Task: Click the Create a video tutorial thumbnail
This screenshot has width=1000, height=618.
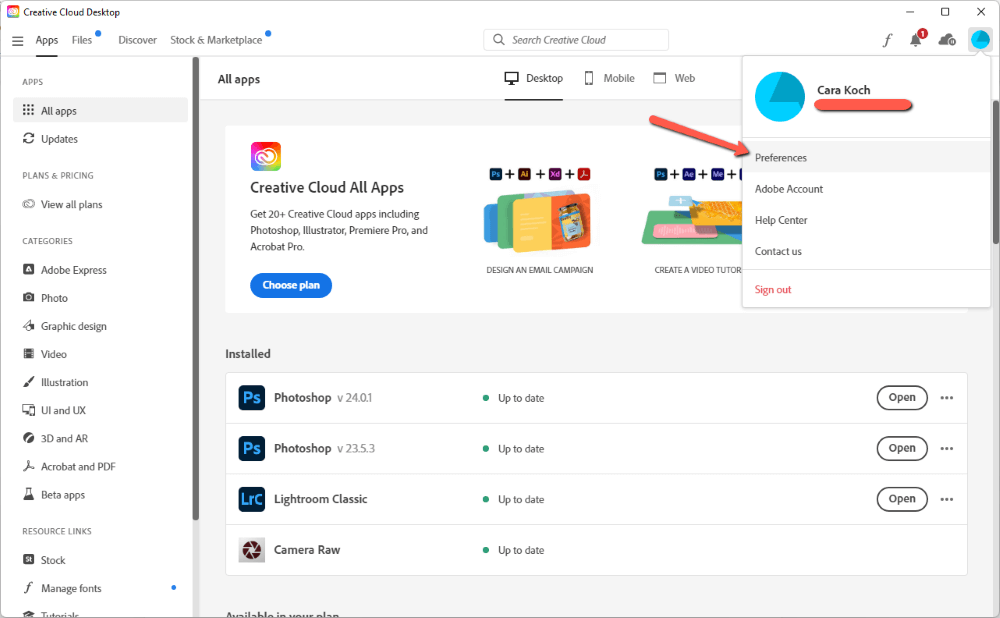Action: [x=693, y=221]
